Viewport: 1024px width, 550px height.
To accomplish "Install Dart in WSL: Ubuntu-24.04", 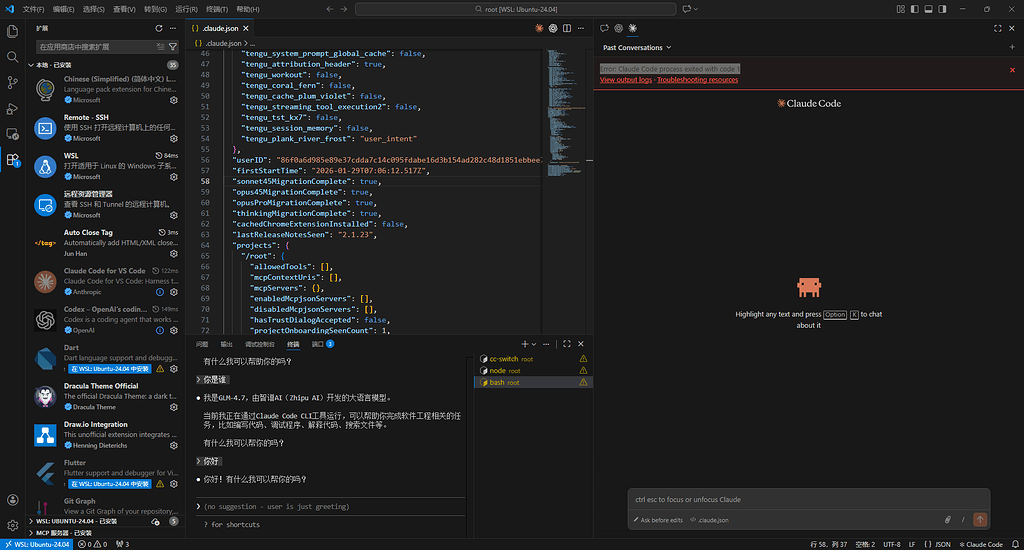I will [x=110, y=369].
